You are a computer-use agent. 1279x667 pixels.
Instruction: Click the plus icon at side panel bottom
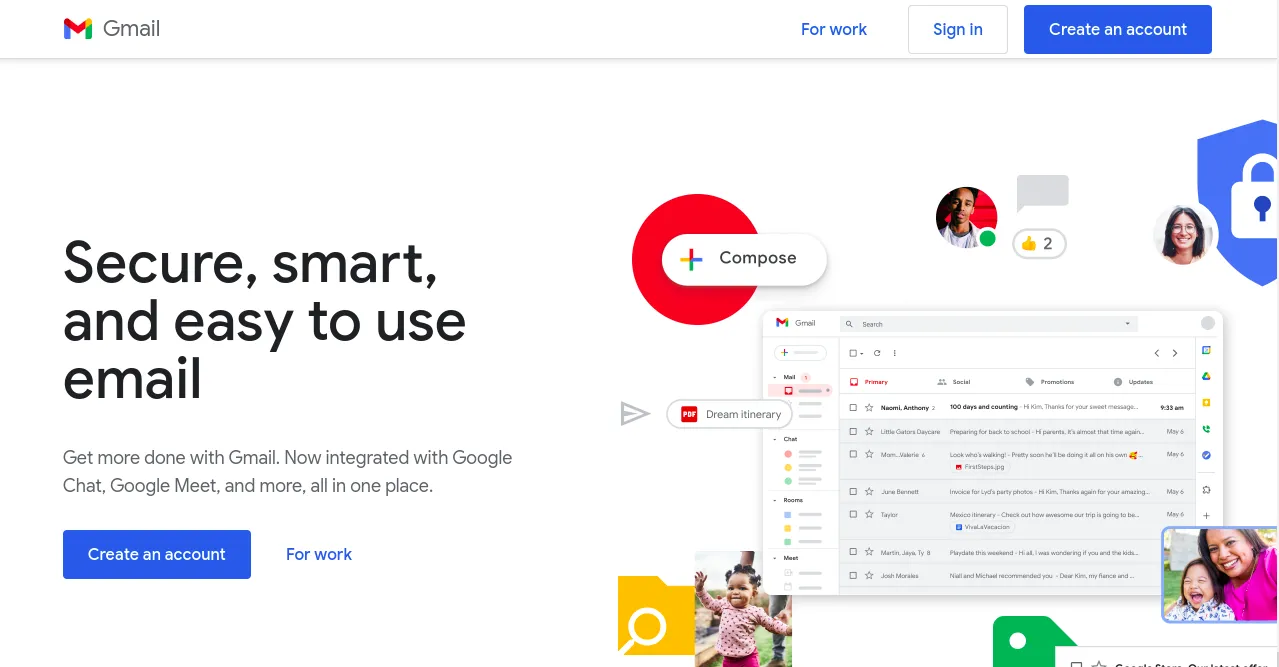(x=1206, y=516)
